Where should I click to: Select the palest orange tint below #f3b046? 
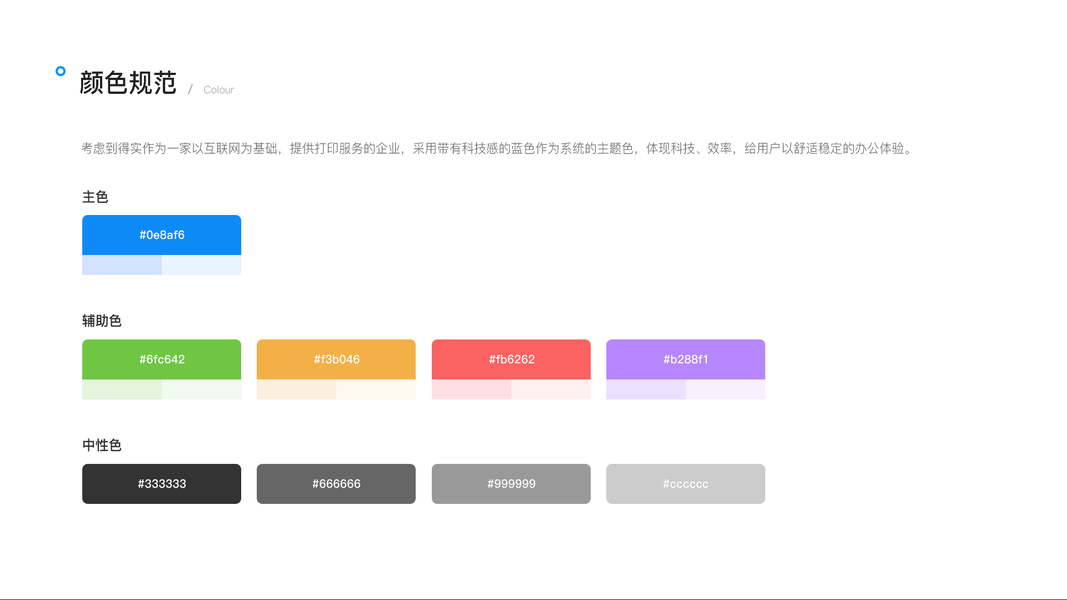(x=376, y=389)
